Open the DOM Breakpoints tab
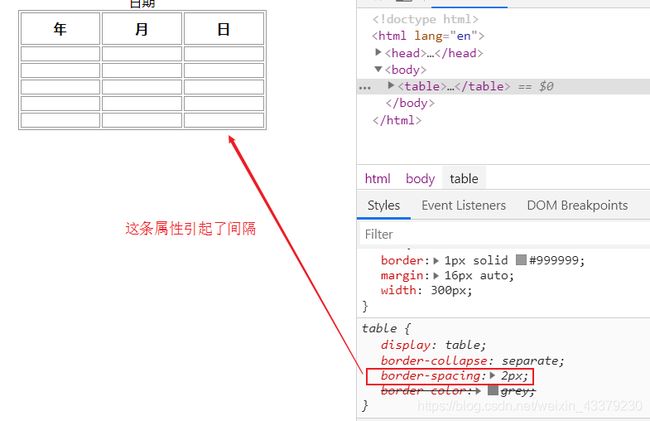 (577, 205)
